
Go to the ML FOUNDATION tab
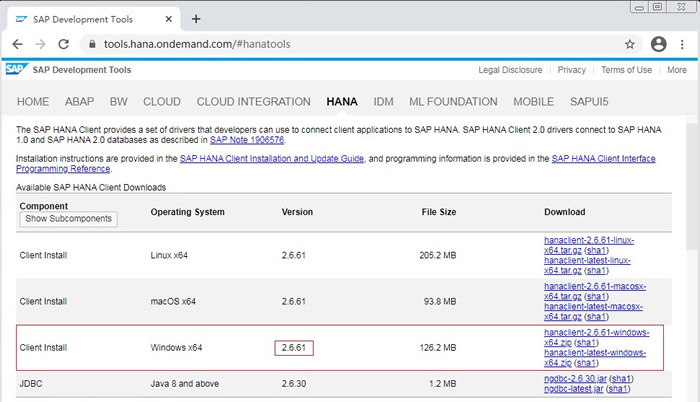[453, 102]
